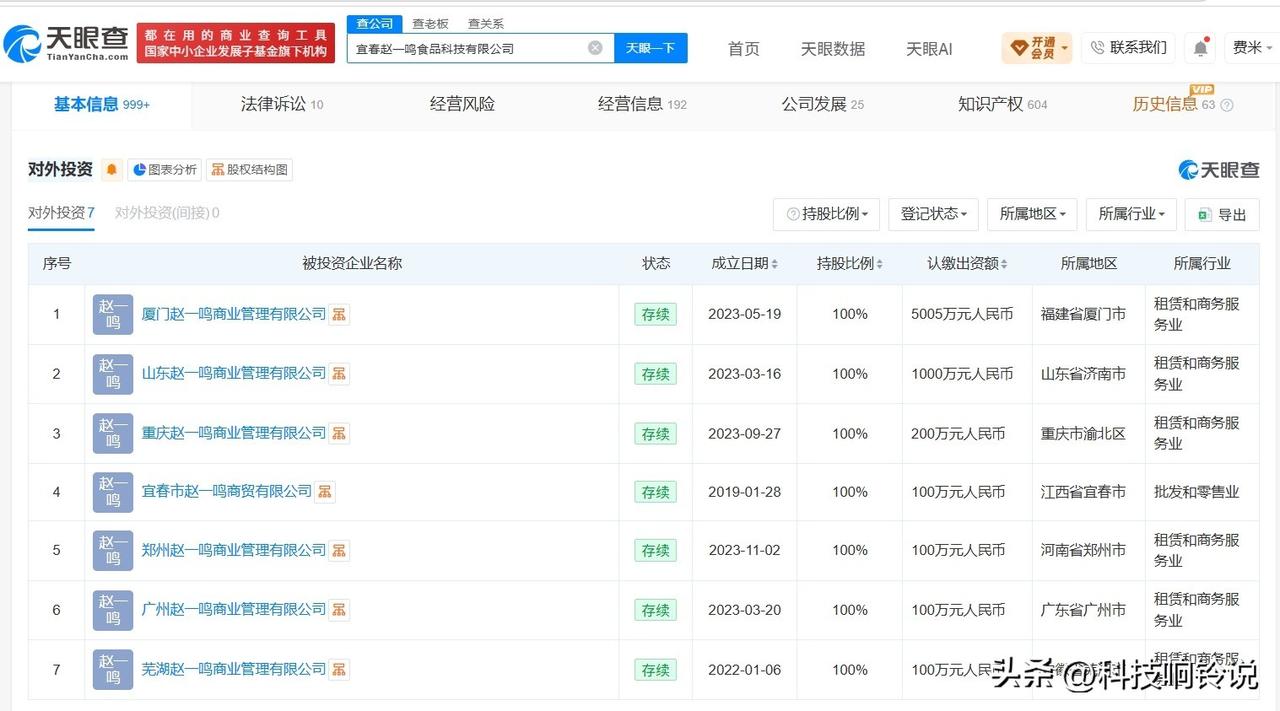Open 厦门赵一鸣商业管理有限公司 company link
The width and height of the screenshot is (1280, 711).
234,314
